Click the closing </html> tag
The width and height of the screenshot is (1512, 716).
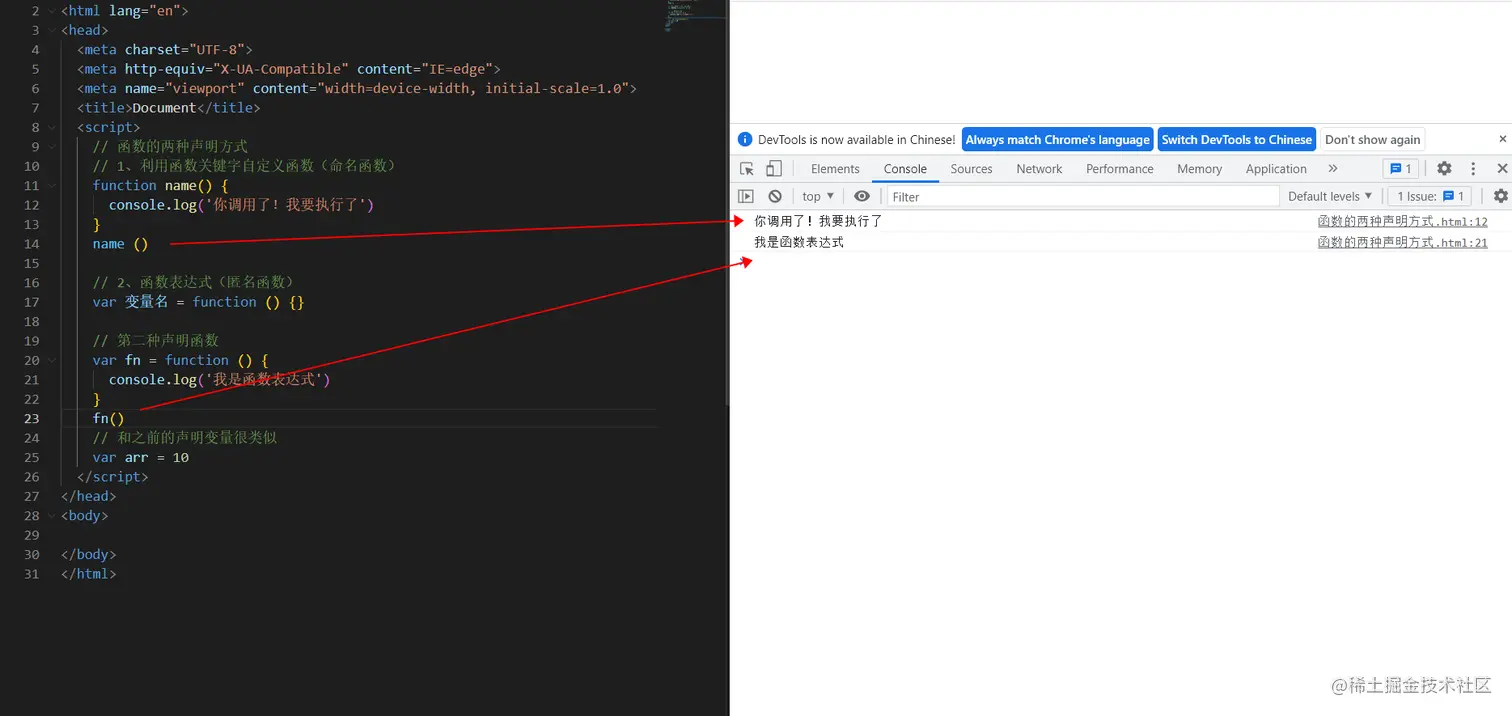tap(88, 574)
